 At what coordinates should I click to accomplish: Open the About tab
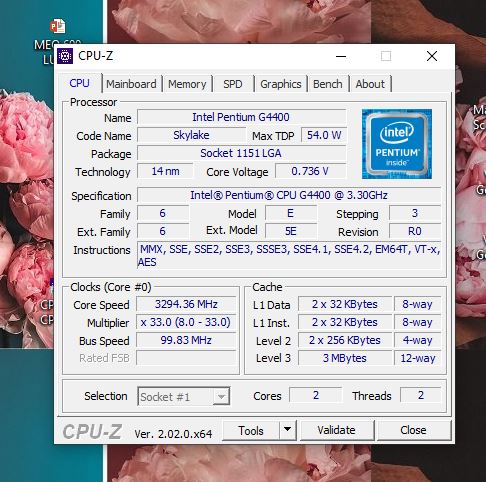coord(370,84)
